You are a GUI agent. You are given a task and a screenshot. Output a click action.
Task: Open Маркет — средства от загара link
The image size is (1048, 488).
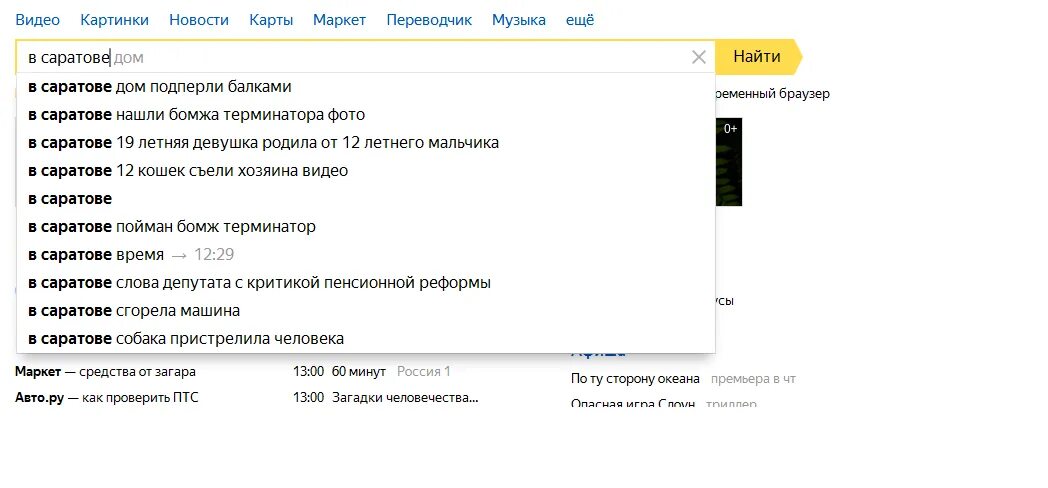pos(106,372)
